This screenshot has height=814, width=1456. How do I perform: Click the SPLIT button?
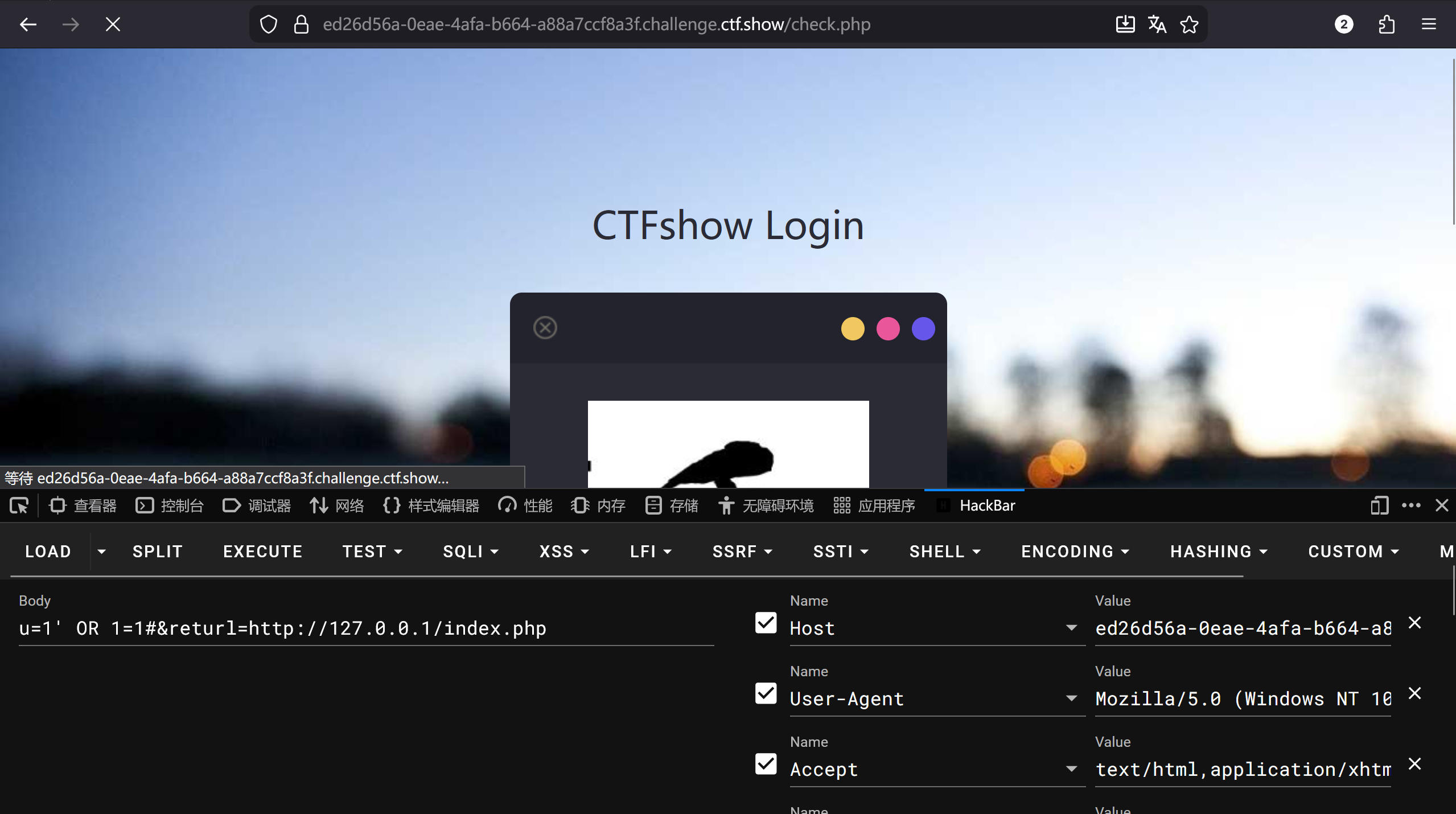click(158, 552)
